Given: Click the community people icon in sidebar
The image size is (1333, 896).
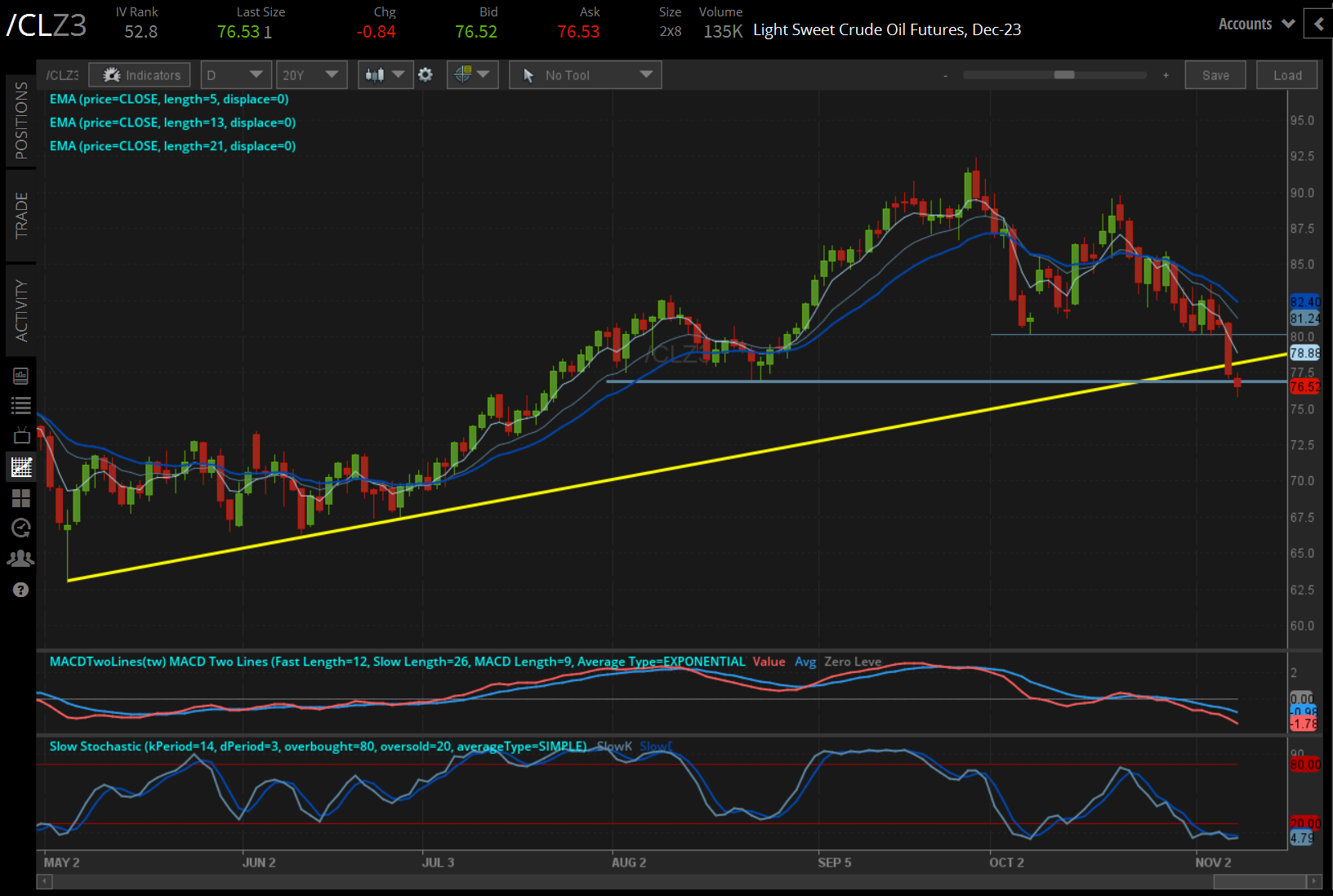Looking at the screenshot, I should tap(21, 558).
